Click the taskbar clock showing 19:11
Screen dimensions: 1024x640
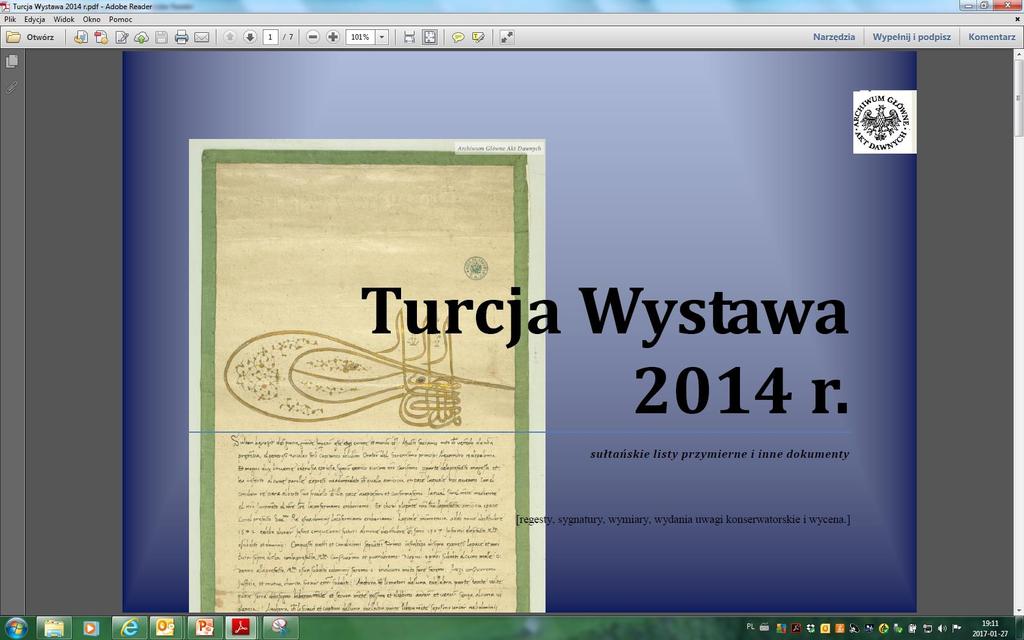pyautogui.click(x=990, y=628)
